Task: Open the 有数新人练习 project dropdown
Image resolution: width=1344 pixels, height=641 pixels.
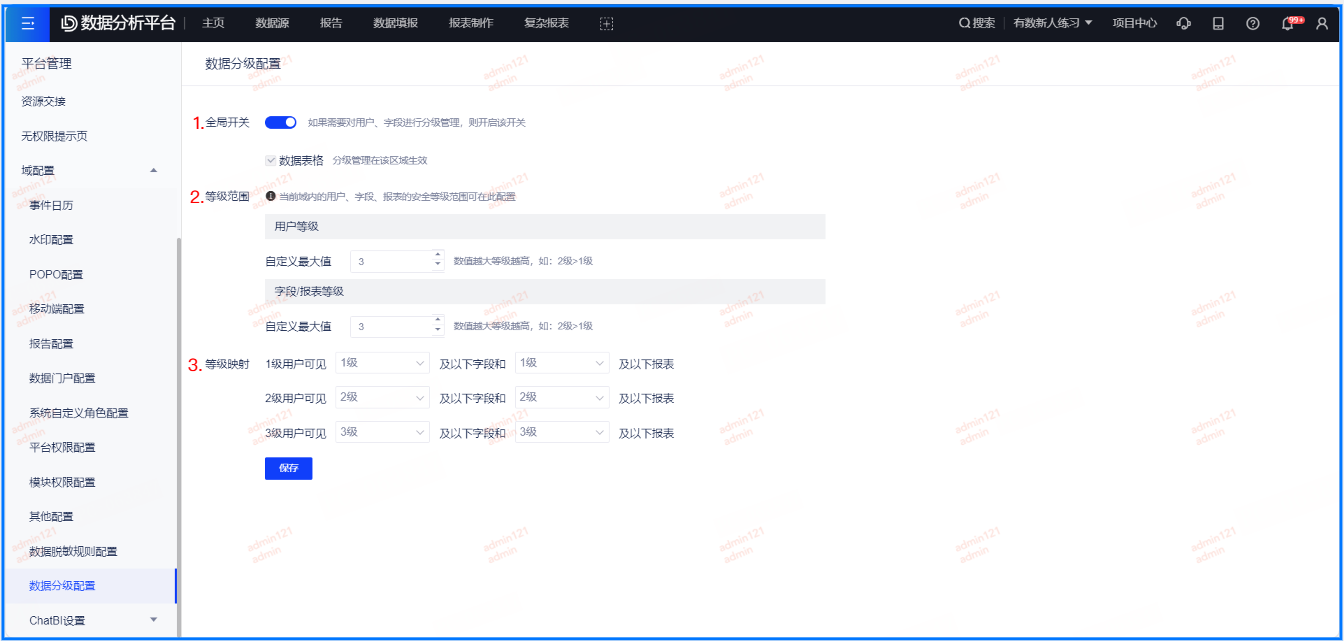Action: (1052, 23)
